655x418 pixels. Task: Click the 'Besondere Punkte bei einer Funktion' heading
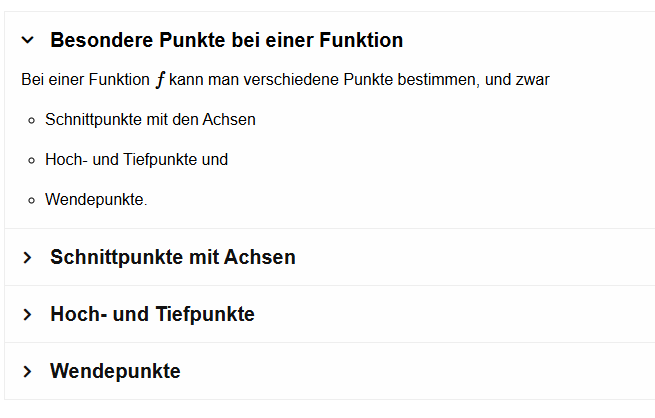[x=226, y=40]
